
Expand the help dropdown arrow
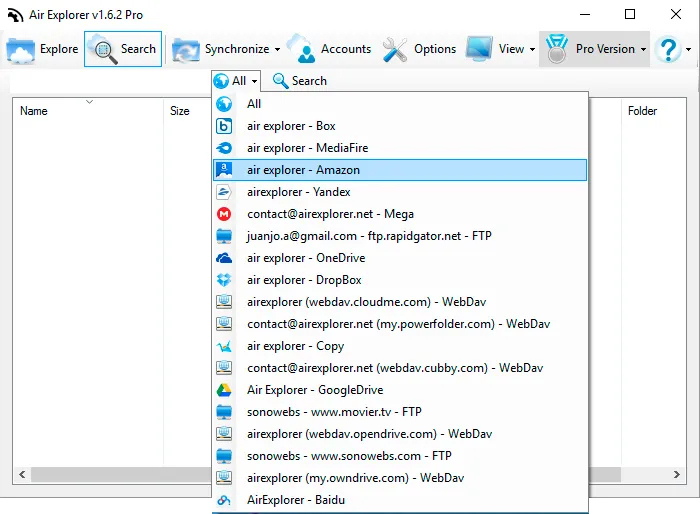[x=688, y=49]
